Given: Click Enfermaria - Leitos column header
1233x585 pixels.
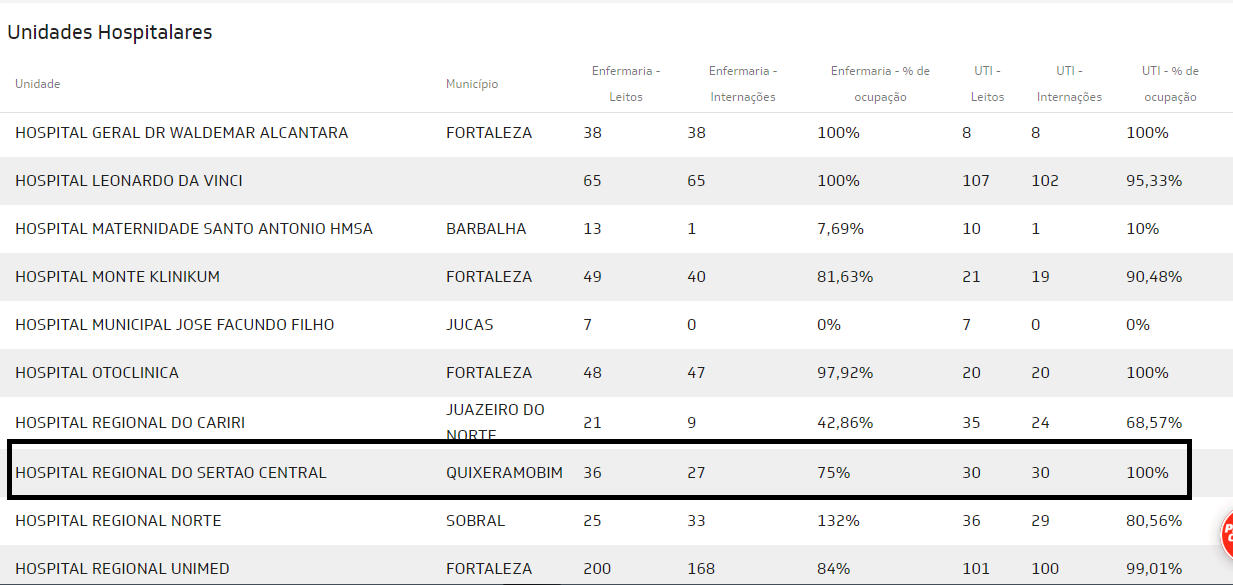Looking at the screenshot, I should tap(626, 84).
